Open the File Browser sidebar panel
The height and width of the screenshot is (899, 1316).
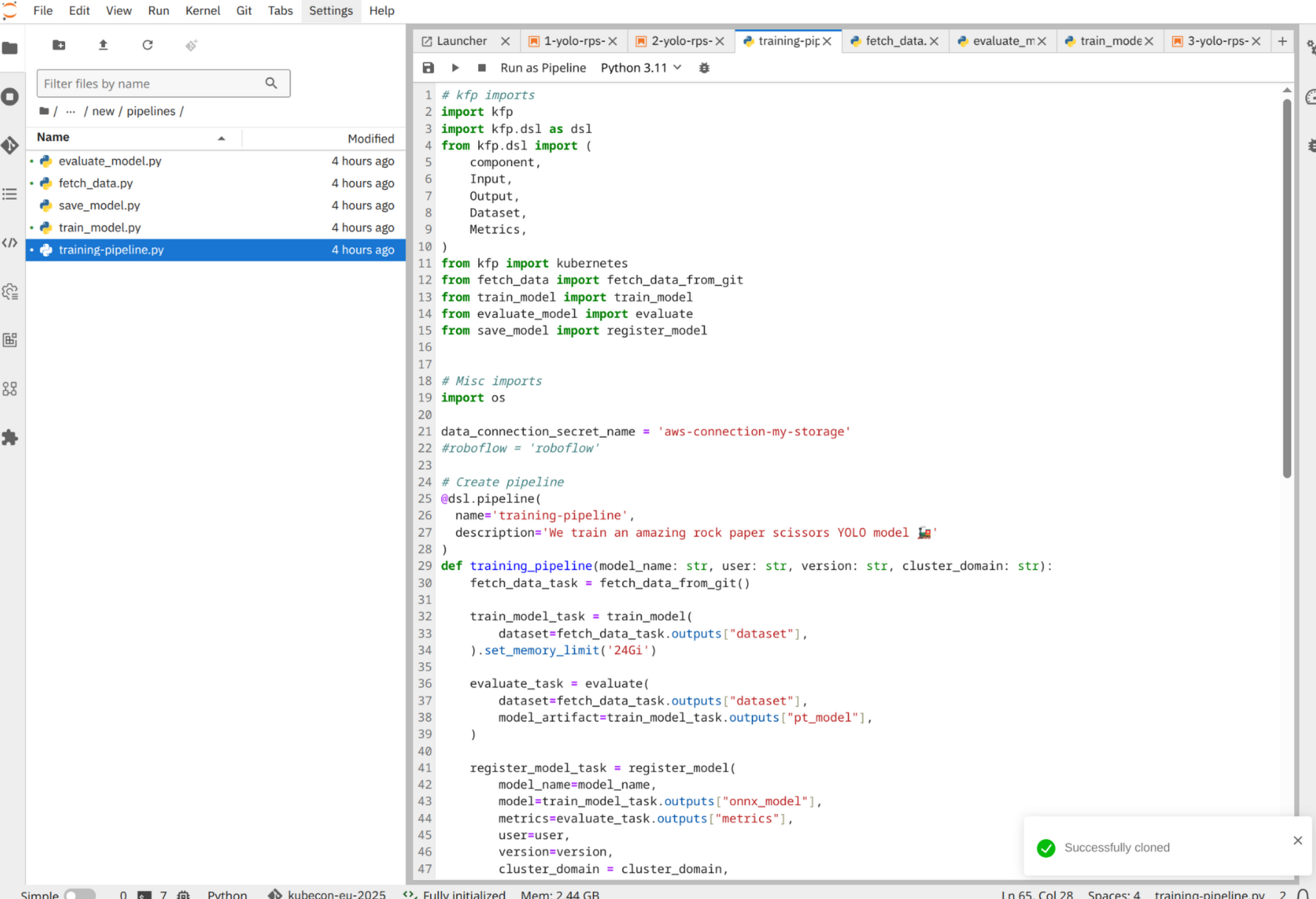click(x=10, y=48)
